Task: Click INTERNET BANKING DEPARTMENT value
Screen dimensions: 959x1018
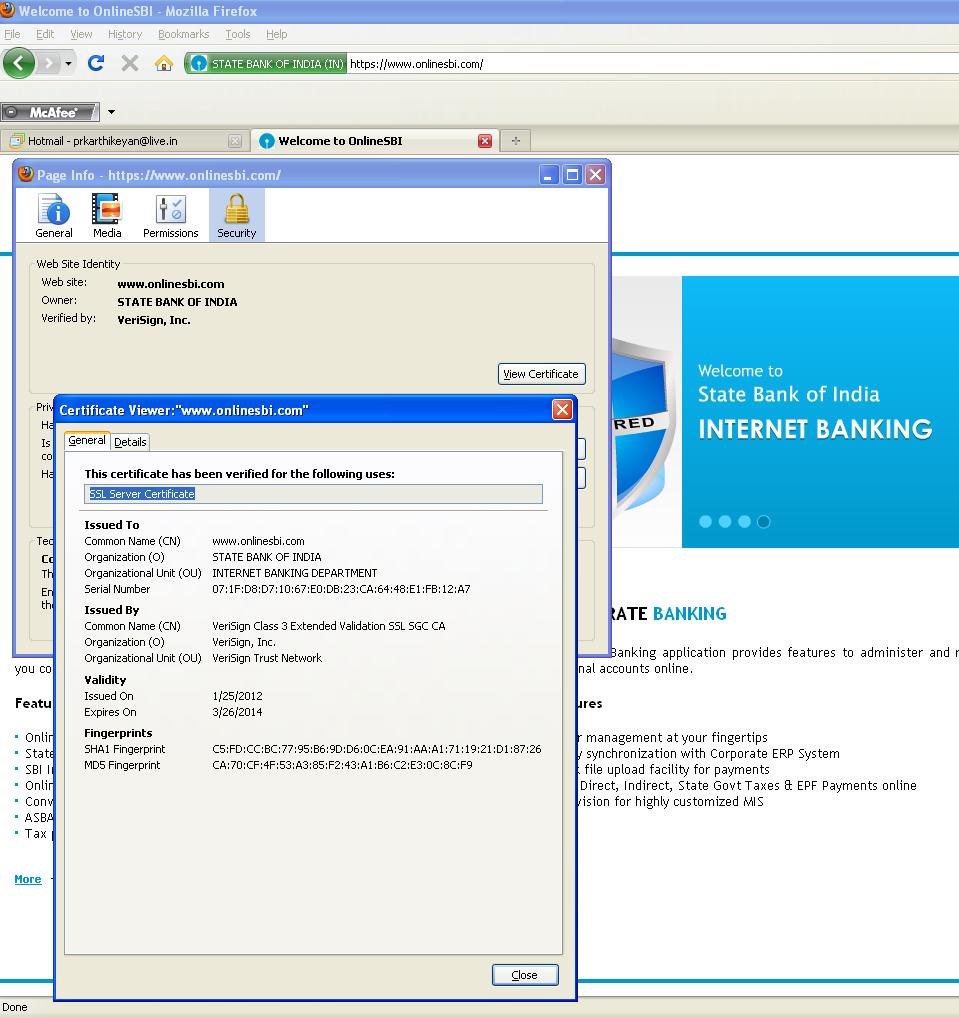Action: pyautogui.click(x=294, y=573)
